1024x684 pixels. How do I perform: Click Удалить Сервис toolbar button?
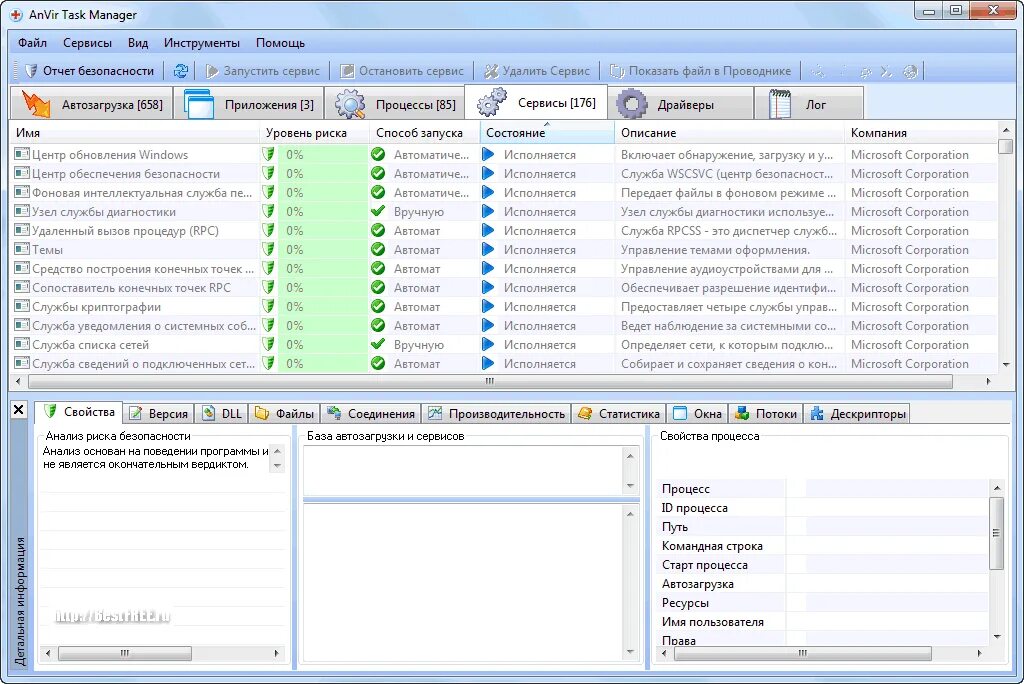click(537, 71)
